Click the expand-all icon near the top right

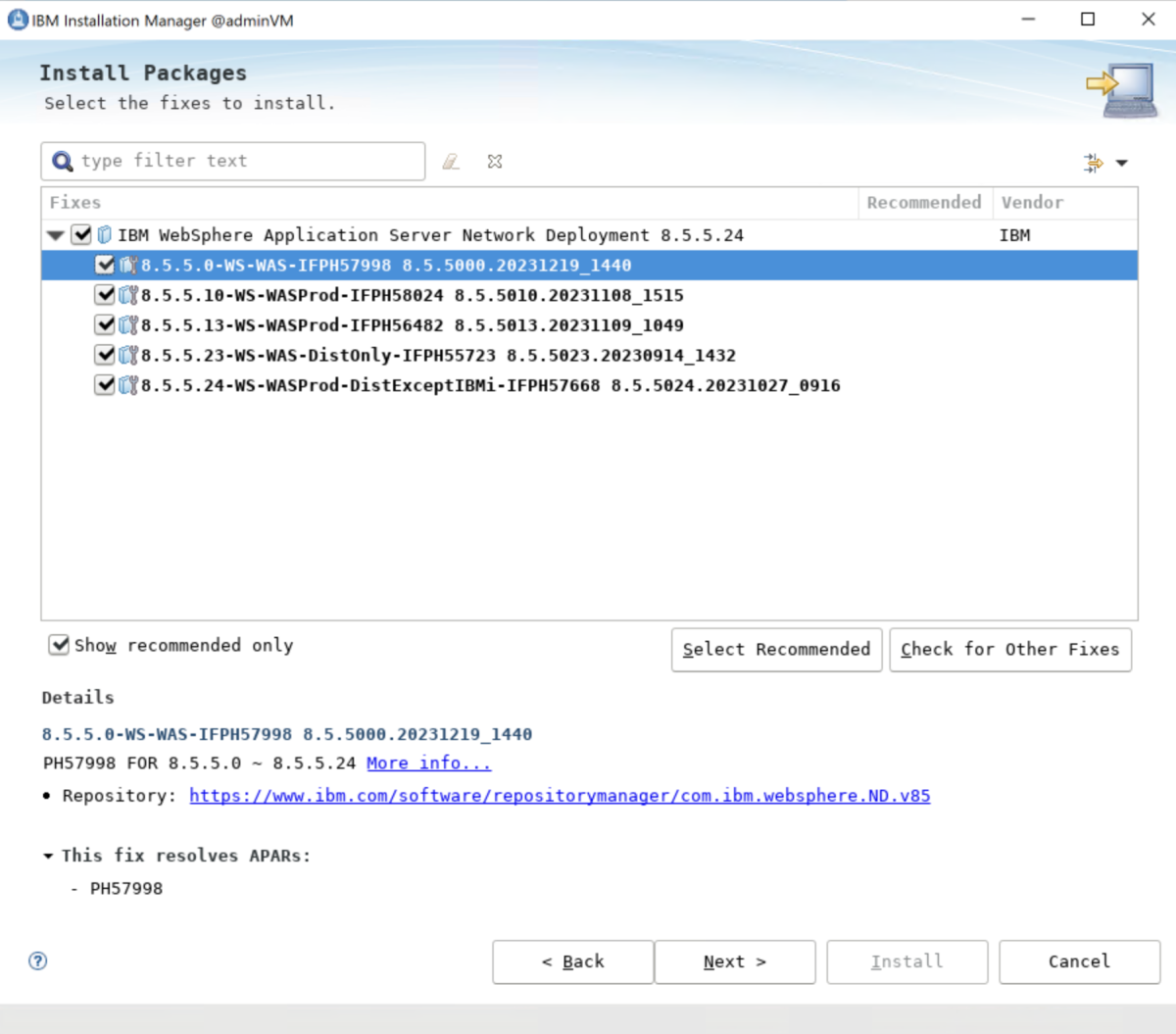[x=1092, y=163]
